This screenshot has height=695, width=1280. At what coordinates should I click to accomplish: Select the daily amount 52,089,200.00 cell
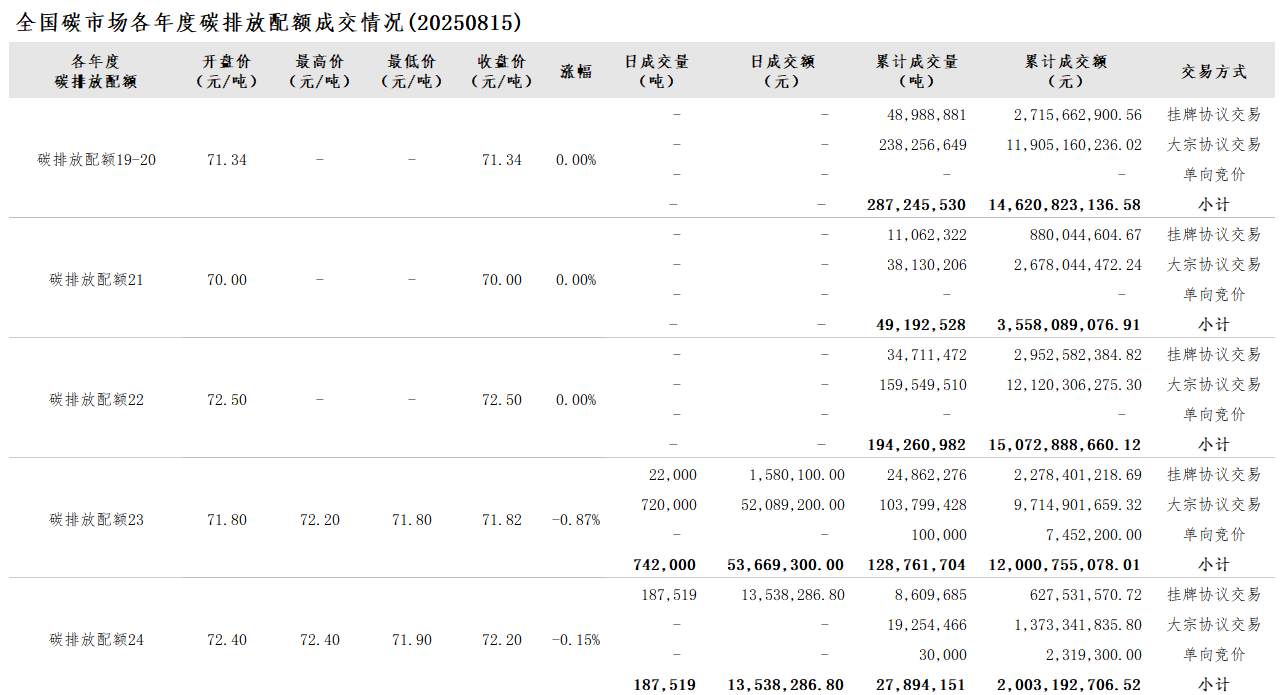click(x=795, y=505)
